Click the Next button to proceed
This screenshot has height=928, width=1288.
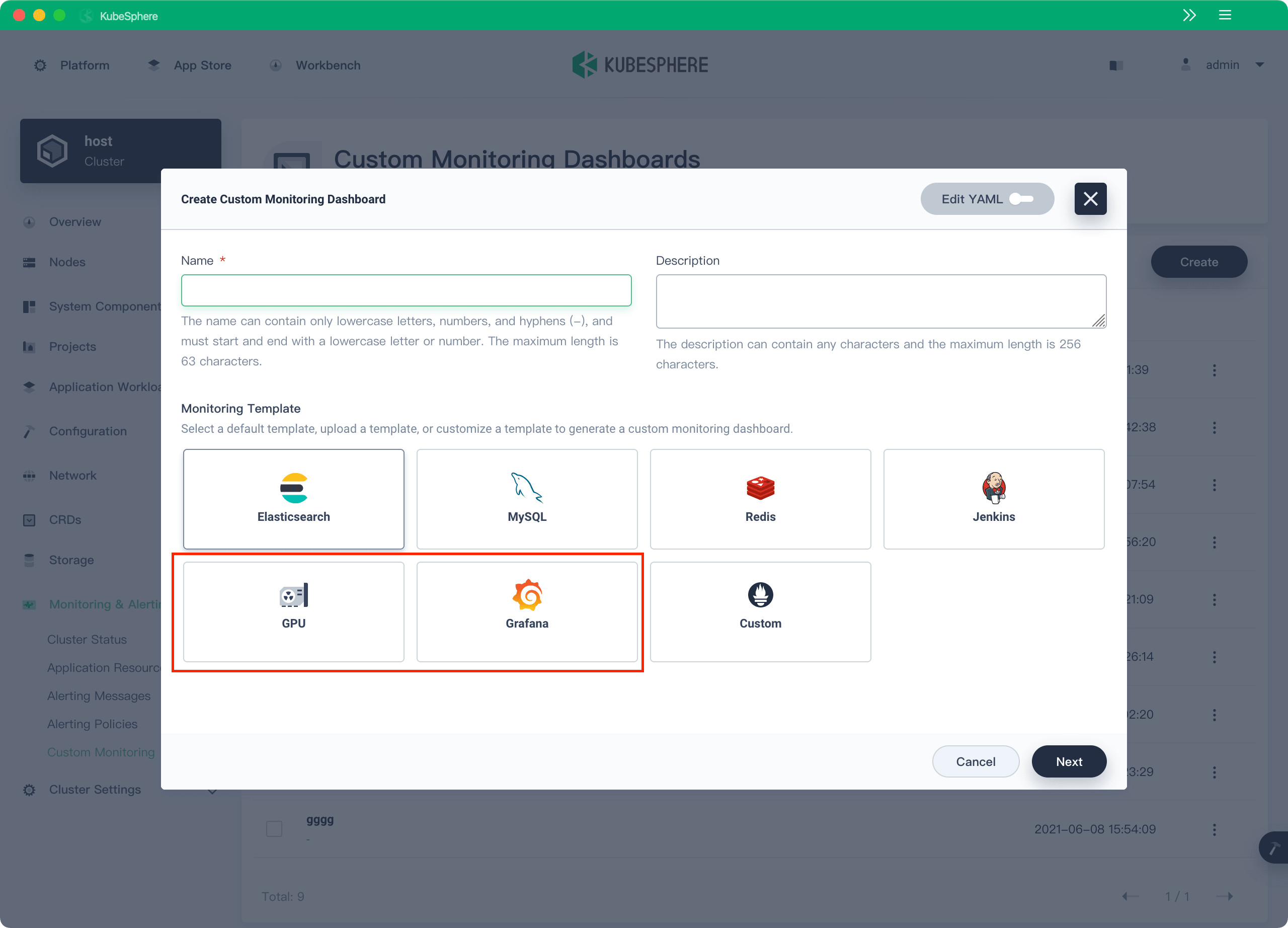click(1069, 761)
